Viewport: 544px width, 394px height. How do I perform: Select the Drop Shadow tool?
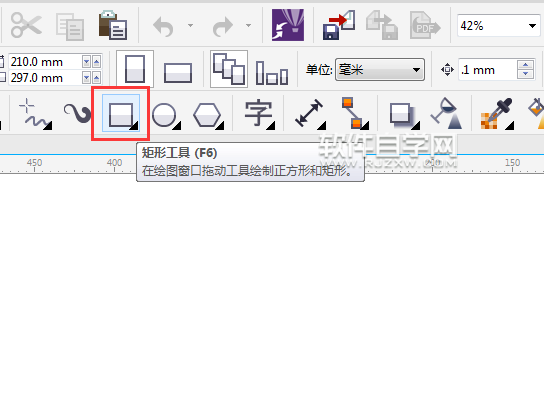[x=403, y=115]
